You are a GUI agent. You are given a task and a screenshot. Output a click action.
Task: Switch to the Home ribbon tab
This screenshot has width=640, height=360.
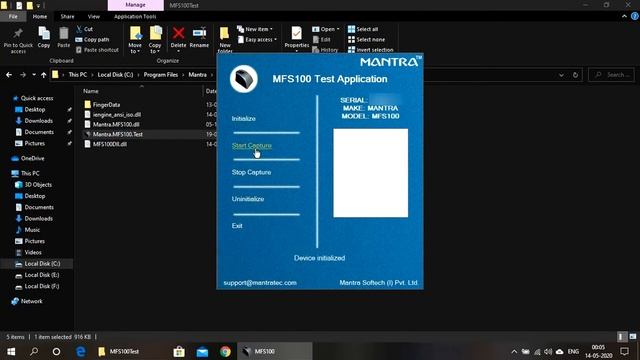pos(40,16)
